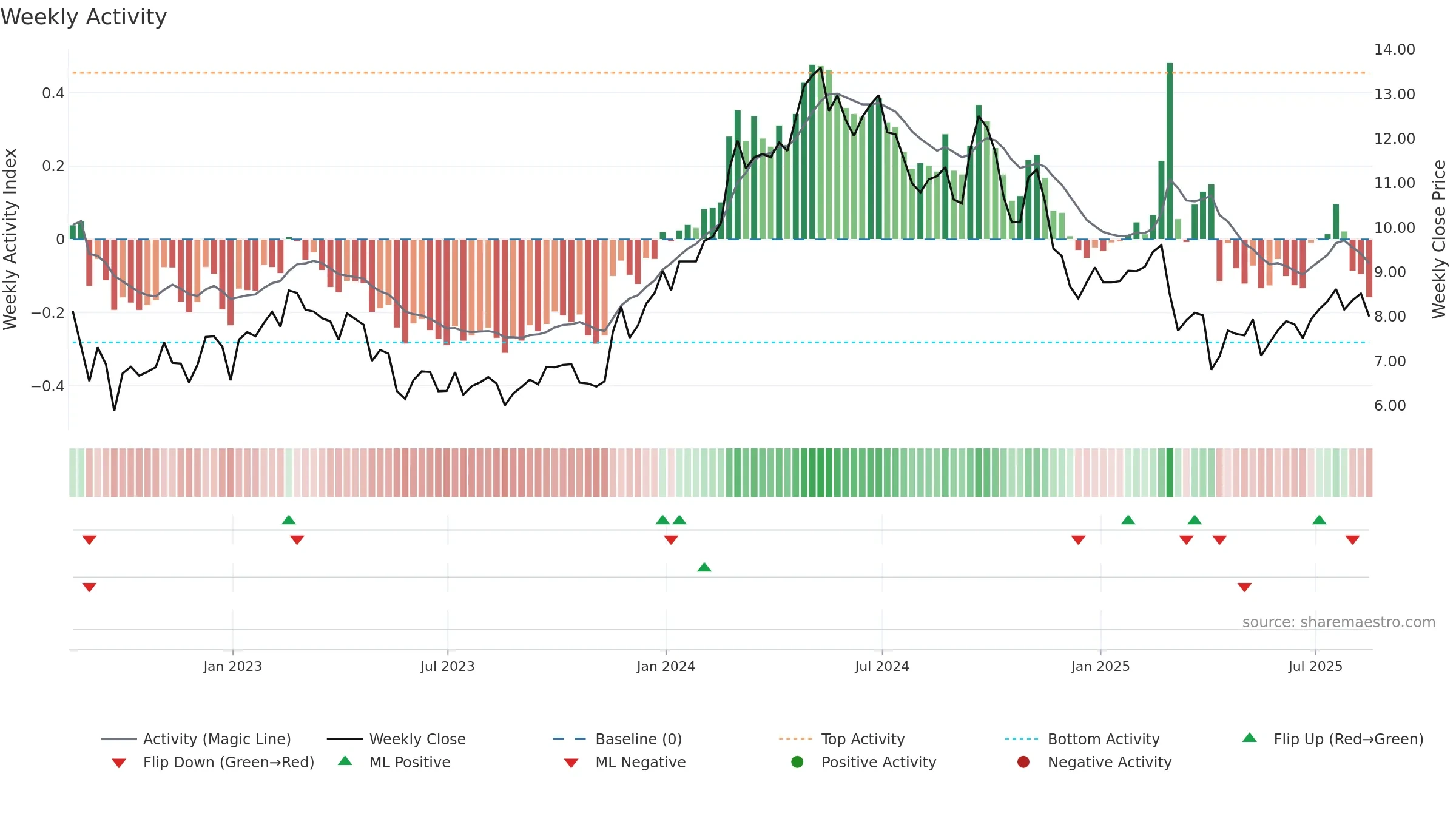Click the source: sharemaestro.com text
This screenshot has width=1456, height=819.
pos(1339,622)
